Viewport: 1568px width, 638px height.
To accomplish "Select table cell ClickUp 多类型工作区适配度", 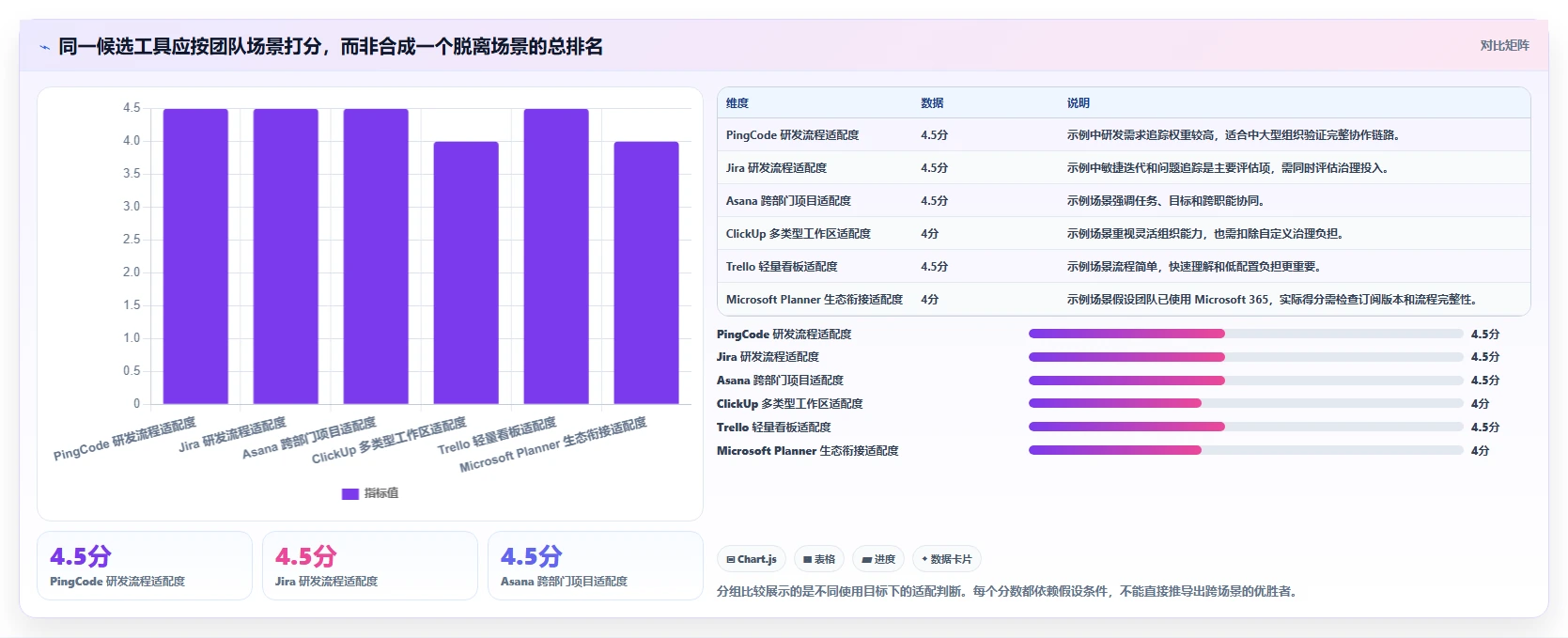I will pyautogui.click(x=799, y=234).
